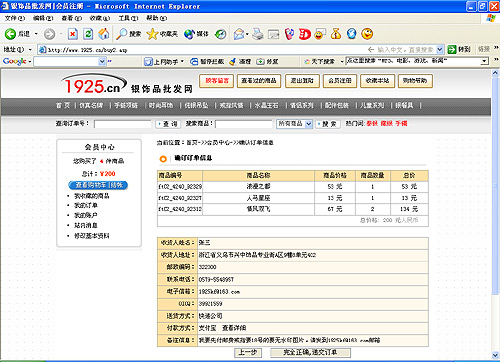Click the 顾客留言 button in the header
This screenshot has width=500, height=362.
pyautogui.click(x=217, y=81)
